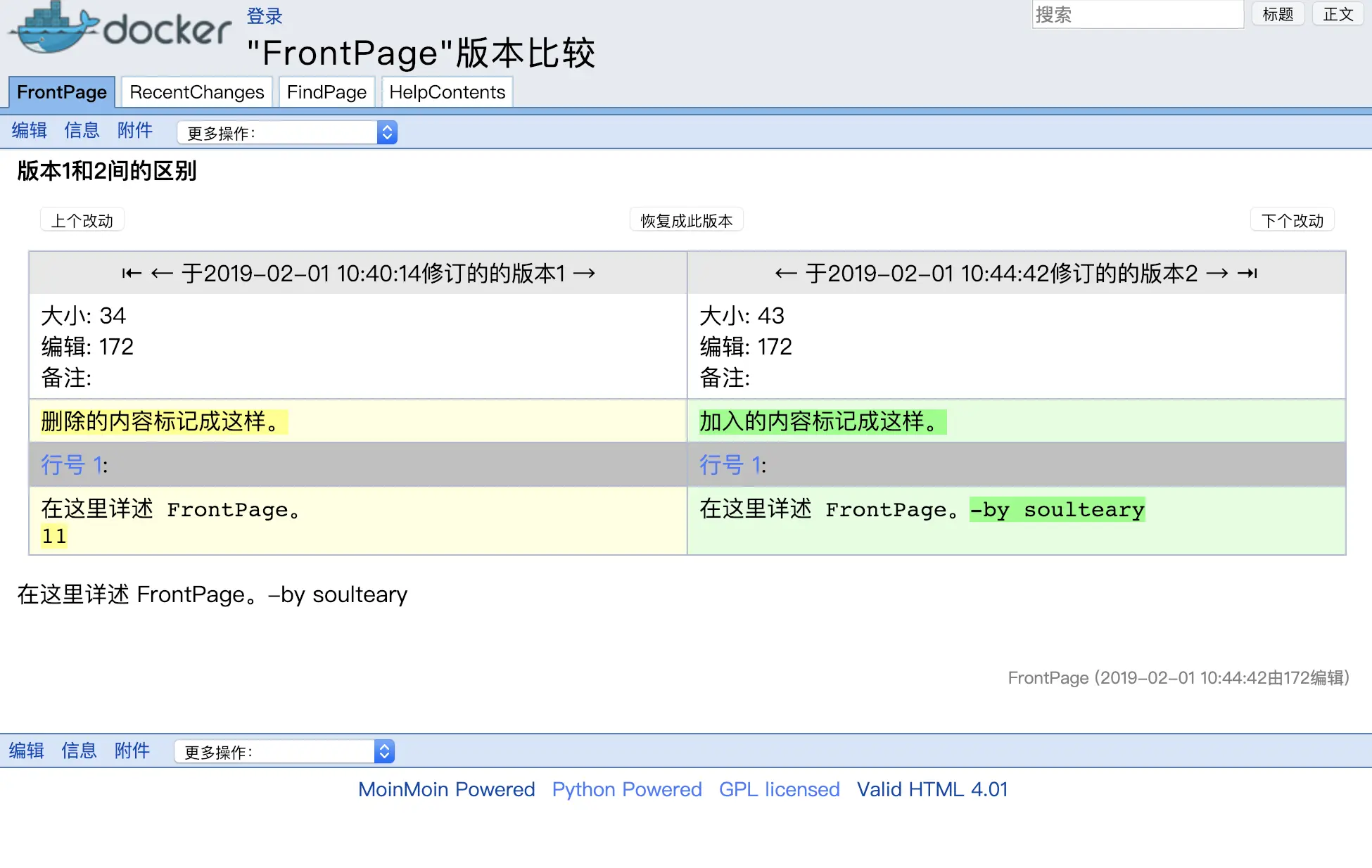Switch to the RecentChanges tab
The image size is (1372, 868).
click(196, 91)
